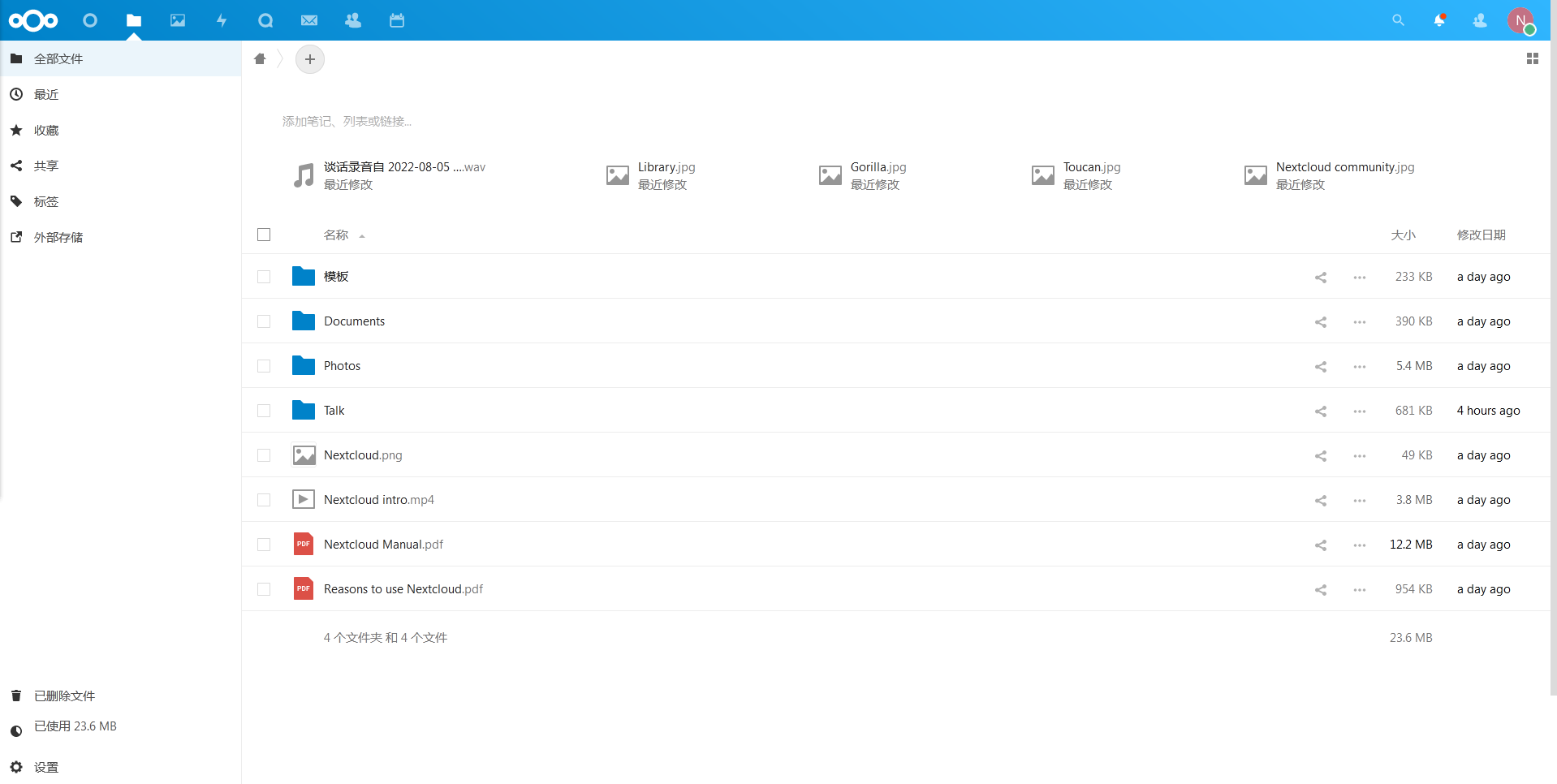
Task: Open the 设置 files settings
Action: [x=121, y=767]
